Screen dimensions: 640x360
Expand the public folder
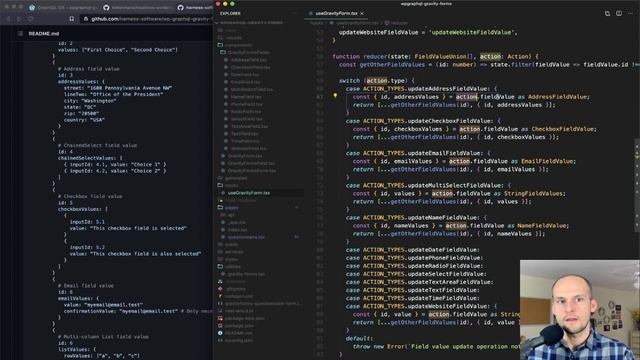coord(230,244)
